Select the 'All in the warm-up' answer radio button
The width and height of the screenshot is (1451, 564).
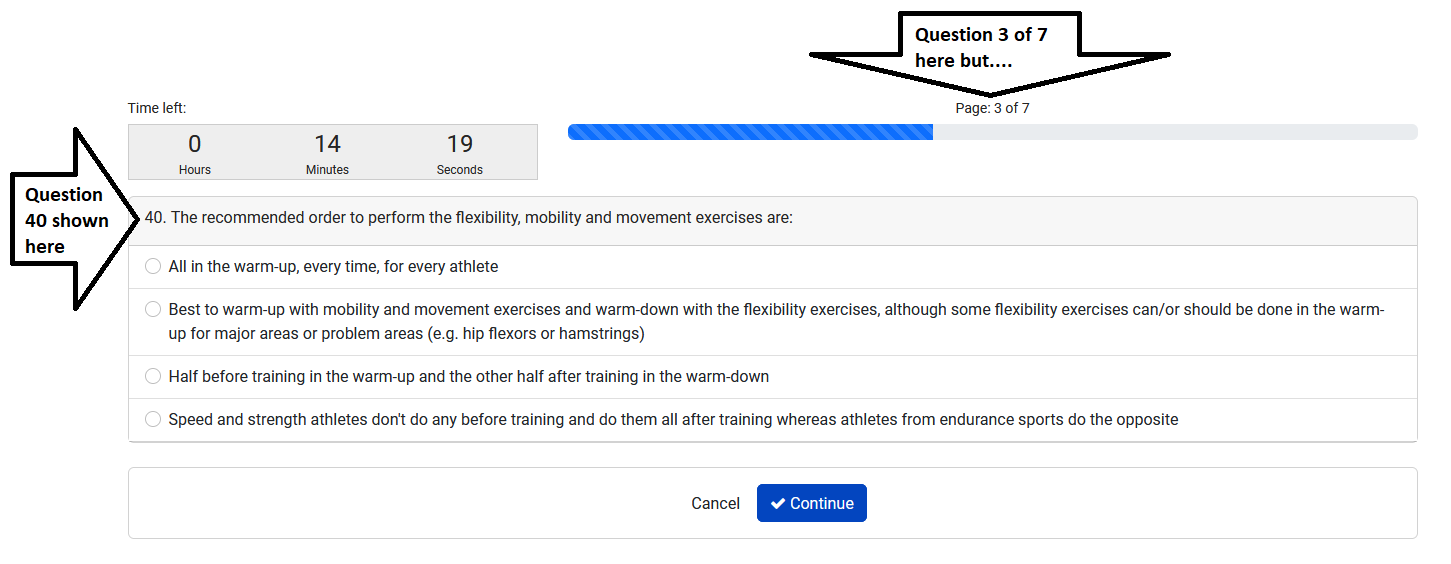pyautogui.click(x=153, y=267)
